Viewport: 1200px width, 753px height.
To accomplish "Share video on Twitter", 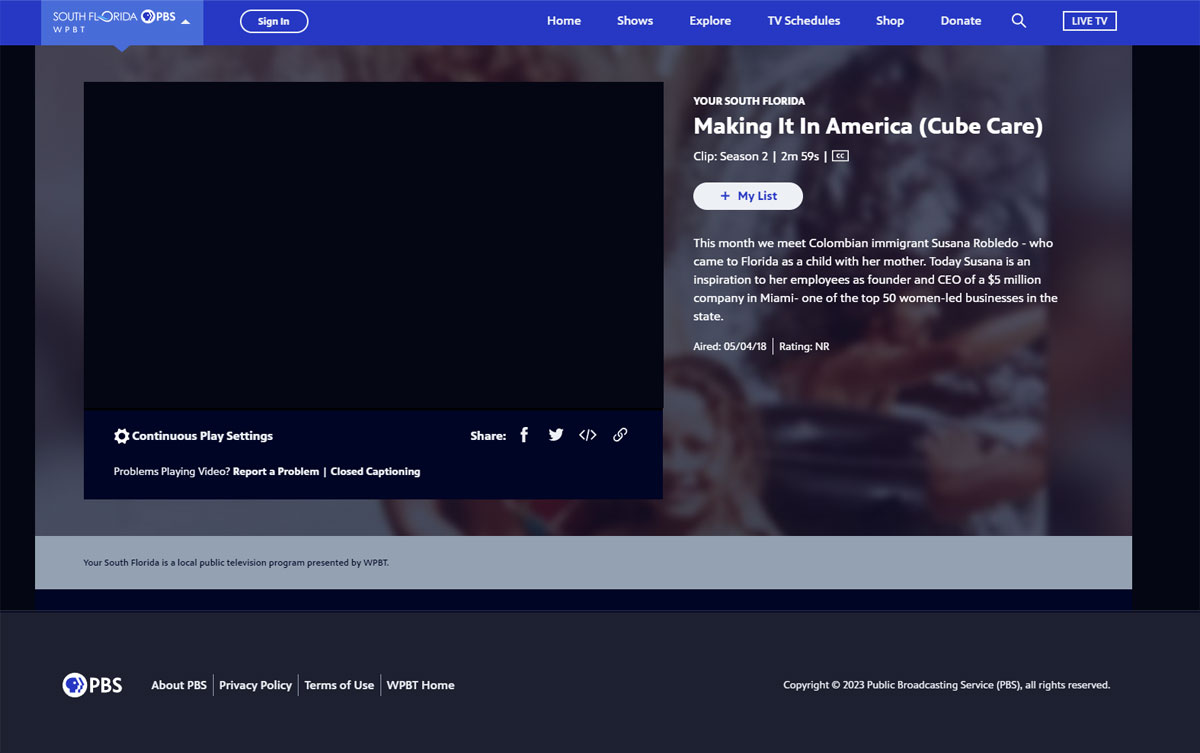I will click(556, 435).
